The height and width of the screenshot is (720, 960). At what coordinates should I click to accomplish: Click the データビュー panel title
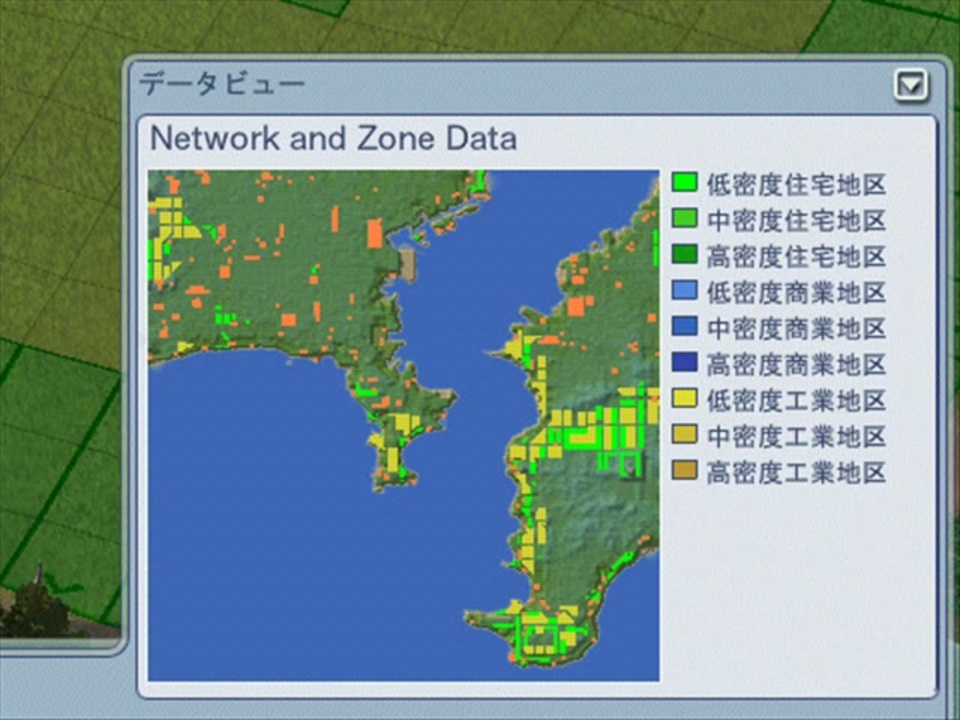tap(222, 84)
